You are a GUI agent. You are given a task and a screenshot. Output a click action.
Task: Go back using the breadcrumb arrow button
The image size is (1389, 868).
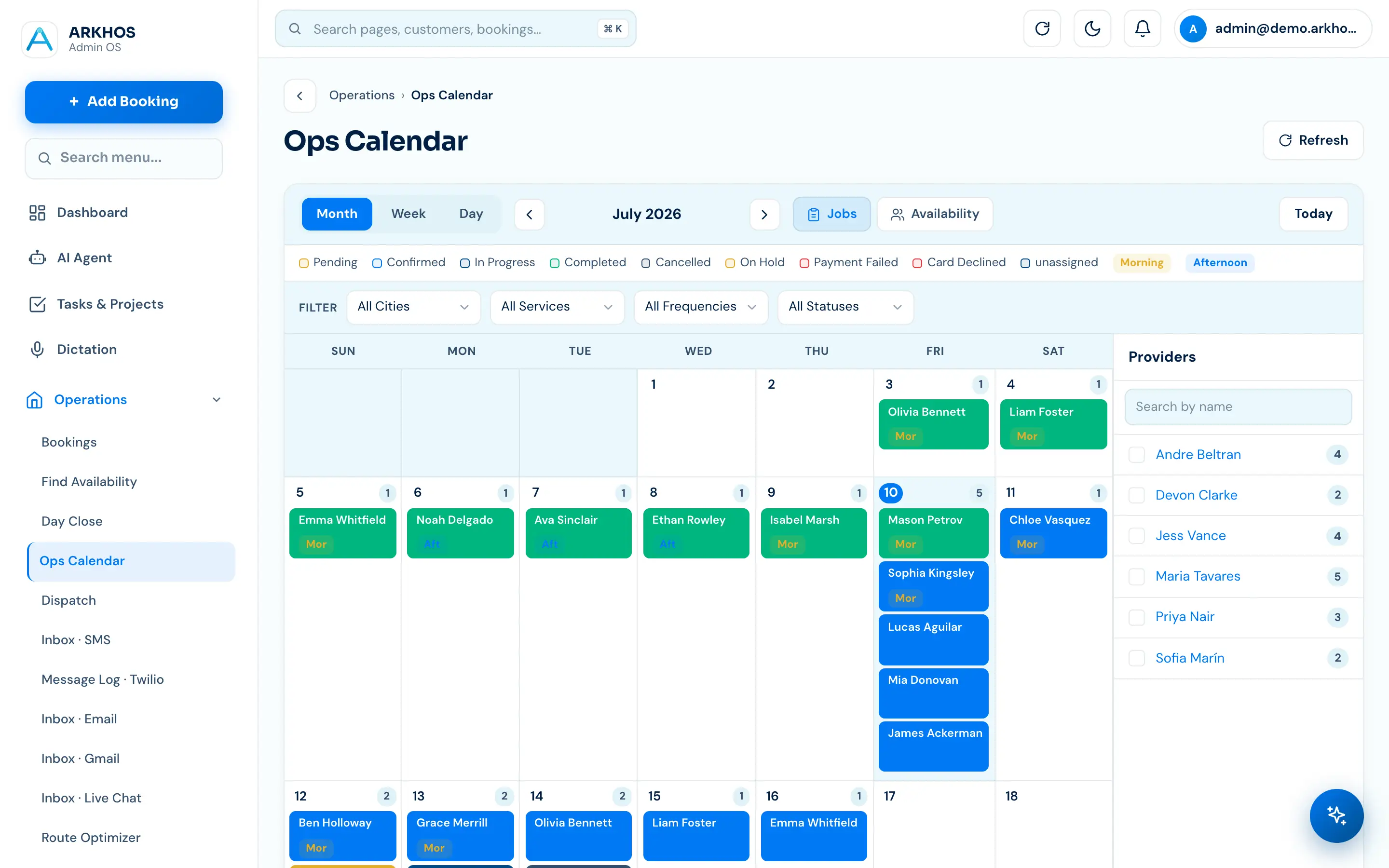300,96
